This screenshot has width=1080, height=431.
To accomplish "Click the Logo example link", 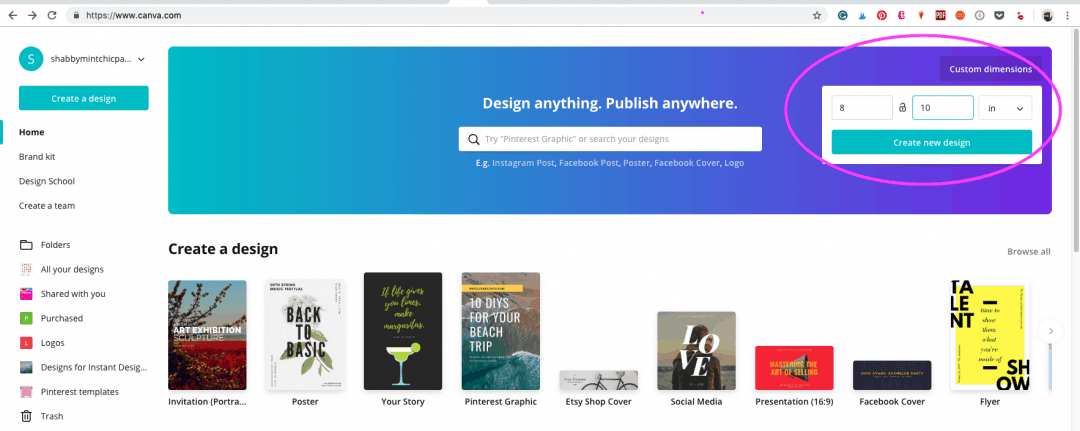I will tap(734, 163).
